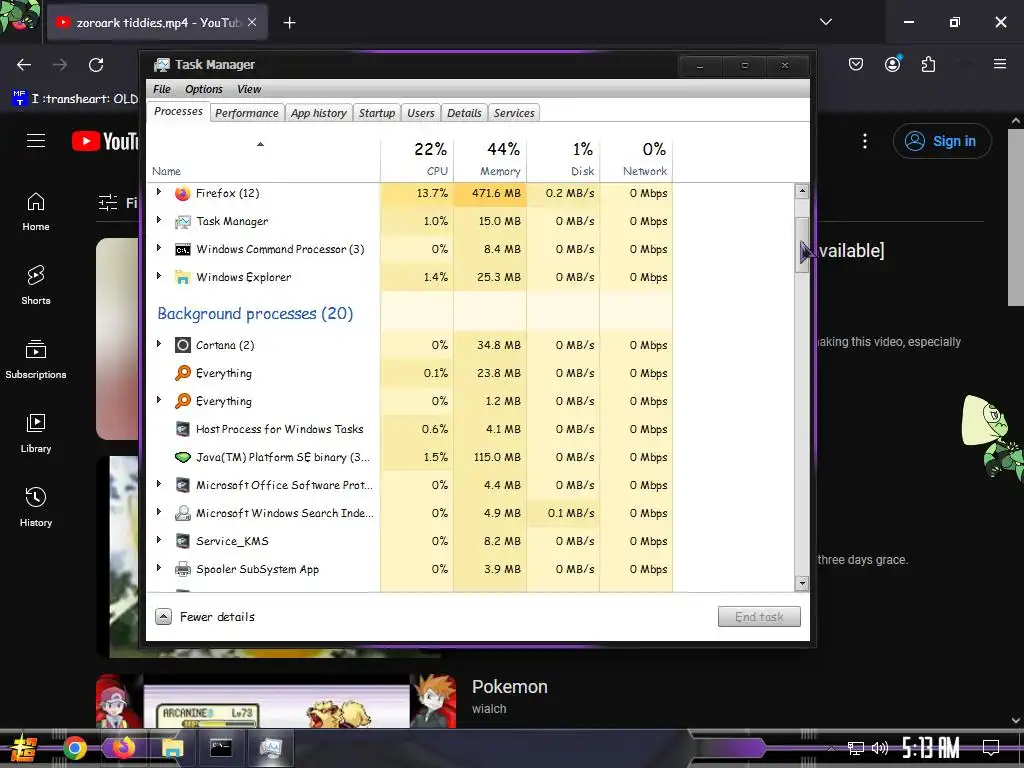Open the notification center icon

tap(991, 748)
